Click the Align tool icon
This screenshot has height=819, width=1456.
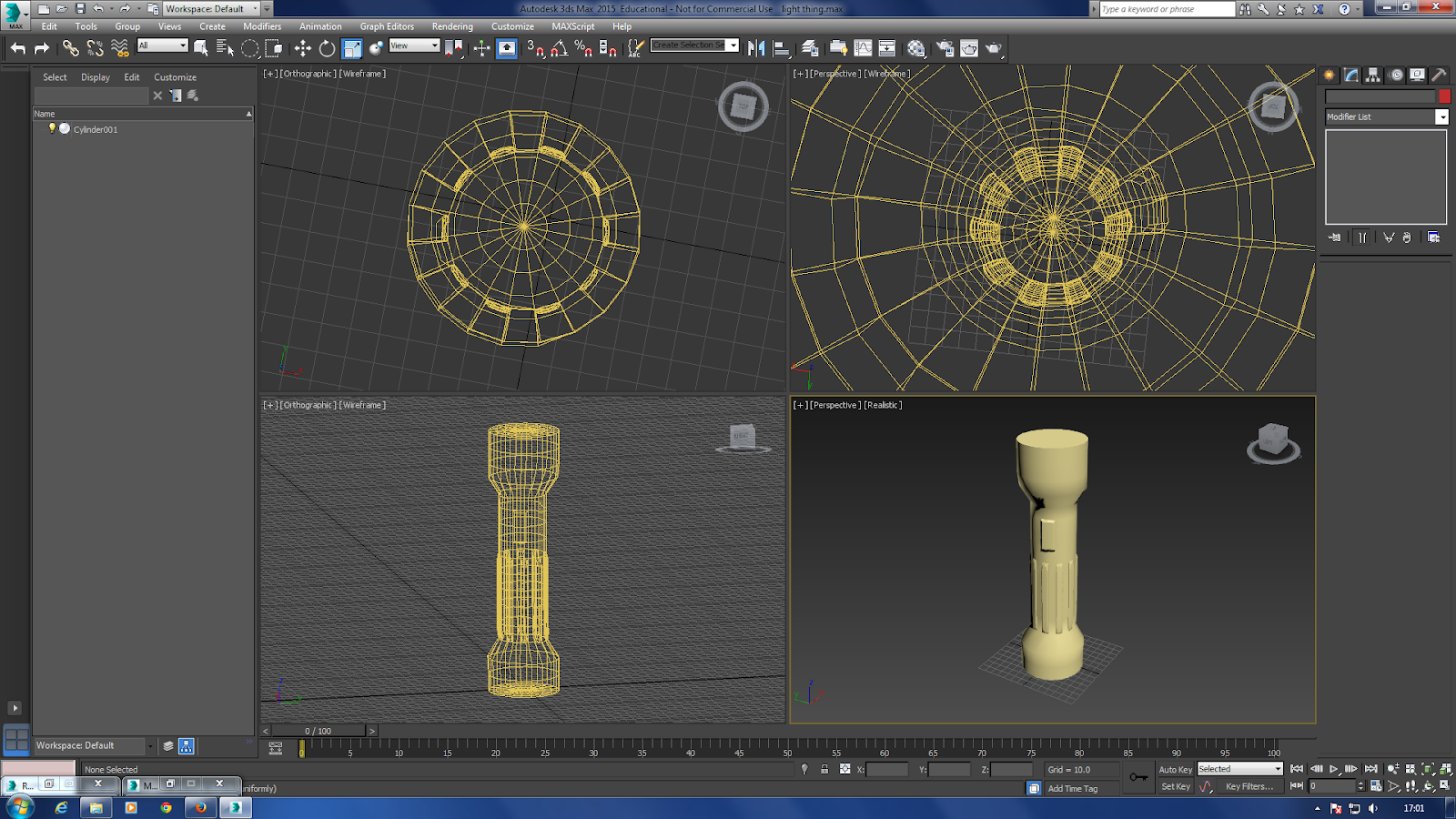(781, 48)
